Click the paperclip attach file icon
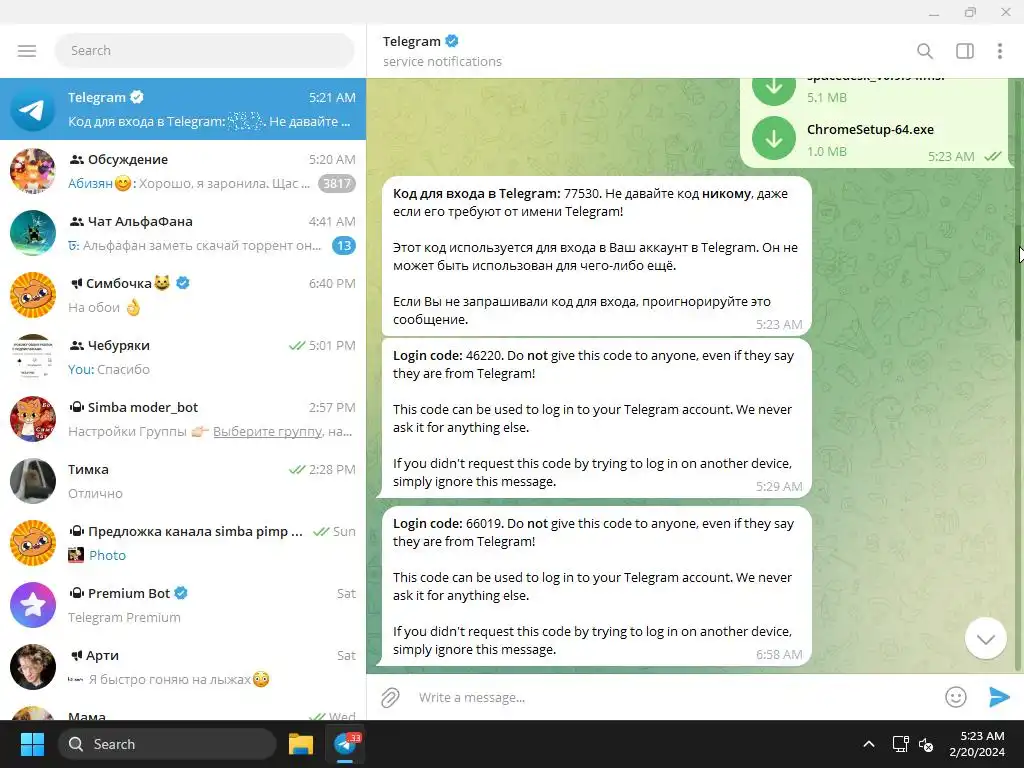1024x768 pixels. [390, 697]
